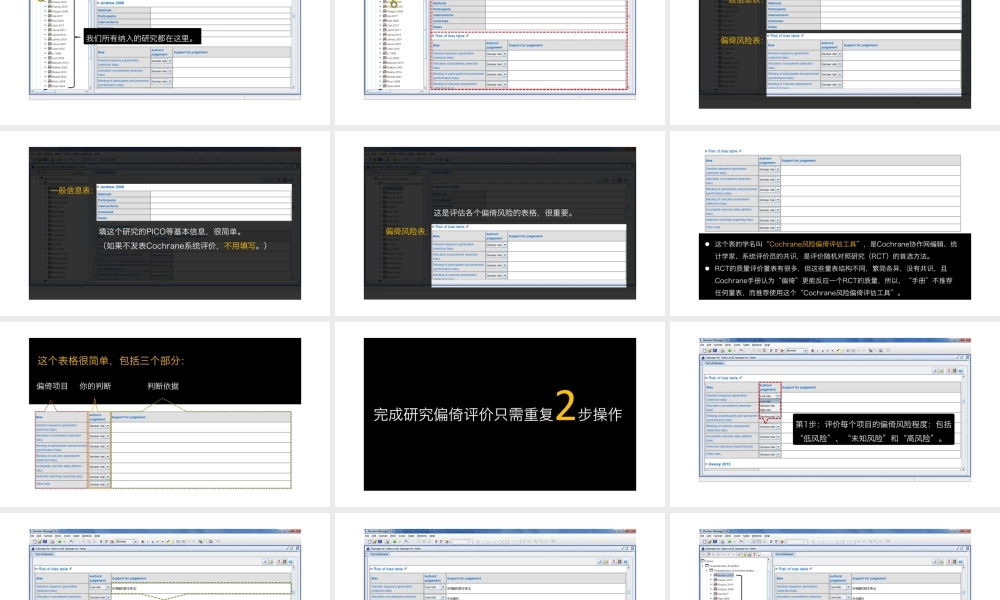
Task: Select the top-row slide with red dashed table outlines
Action: click(x=500, y=50)
